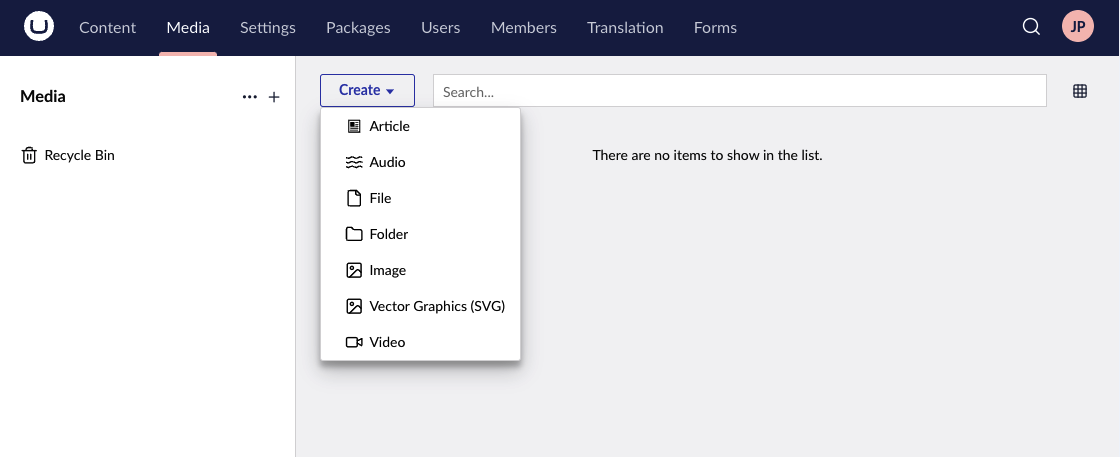The width and height of the screenshot is (1120, 457).
Task: Go to the Content section
Action: click(x=108, y=27)
